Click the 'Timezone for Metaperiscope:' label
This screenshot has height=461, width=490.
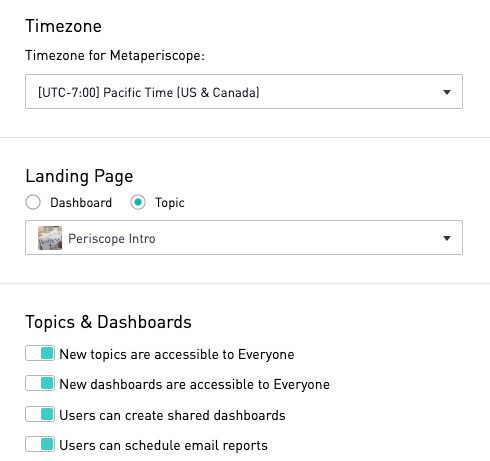point(115,55)
